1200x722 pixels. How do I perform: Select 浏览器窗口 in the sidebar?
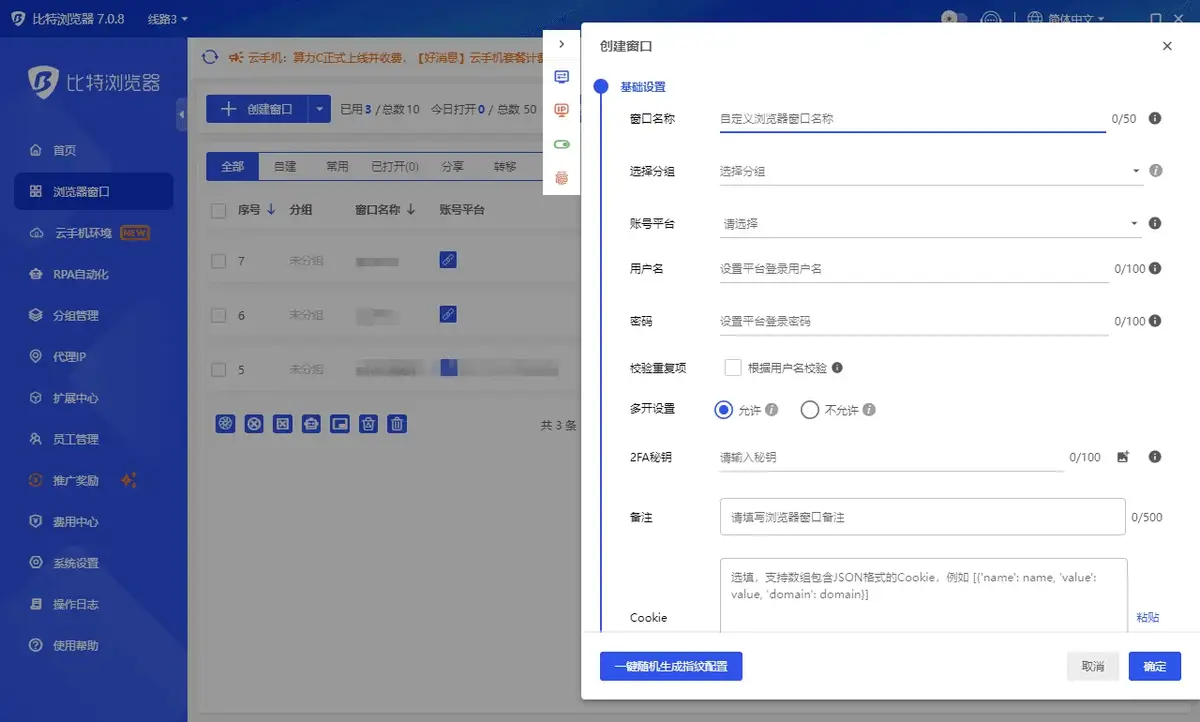click(x=93, y=191)
